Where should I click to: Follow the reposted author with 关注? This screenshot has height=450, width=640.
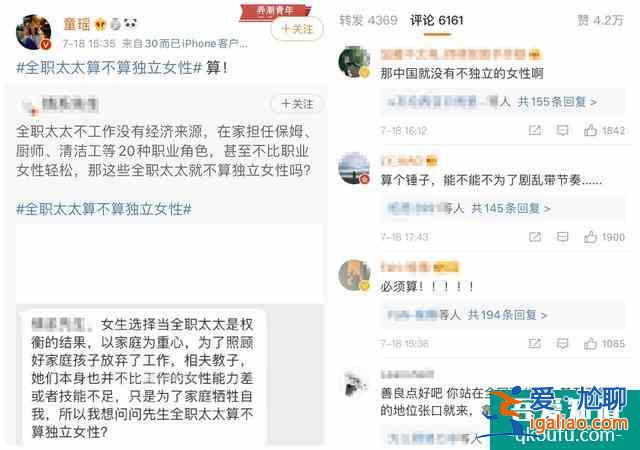[297, 104]
